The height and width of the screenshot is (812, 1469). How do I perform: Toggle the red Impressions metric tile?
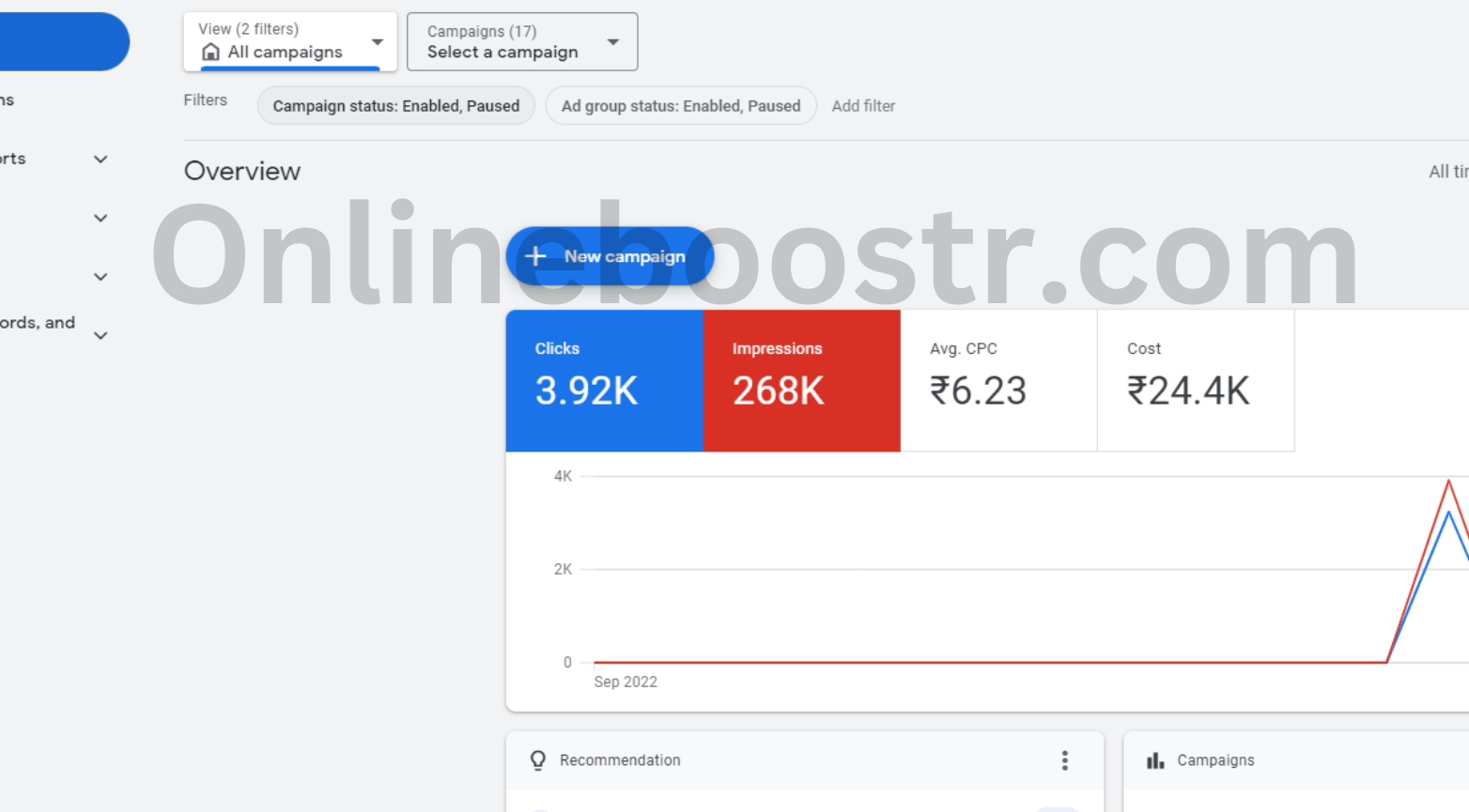point(801,380)
